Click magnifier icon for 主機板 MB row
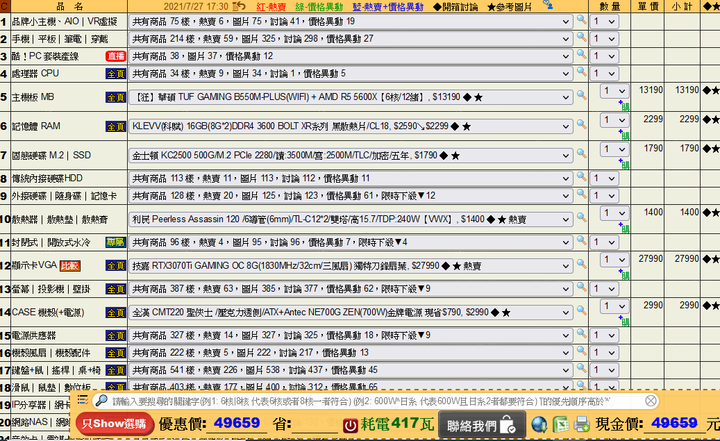Screen dimensions: 720x441 click(581, 95)
